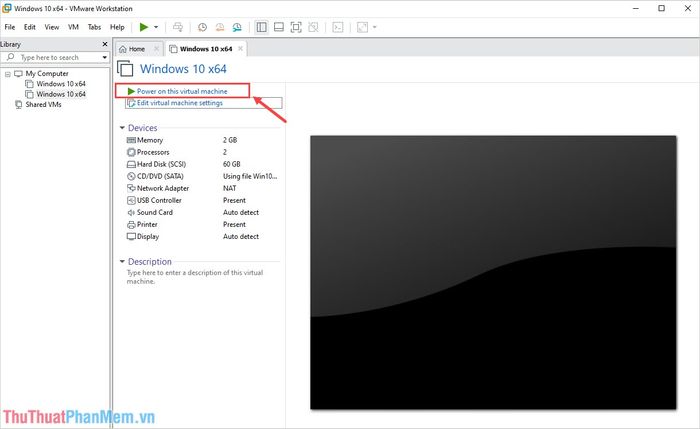Image resolution: width=700 pixels, height=429 pixels.
Task: Open the Edit menu
Action: (29, 27)
